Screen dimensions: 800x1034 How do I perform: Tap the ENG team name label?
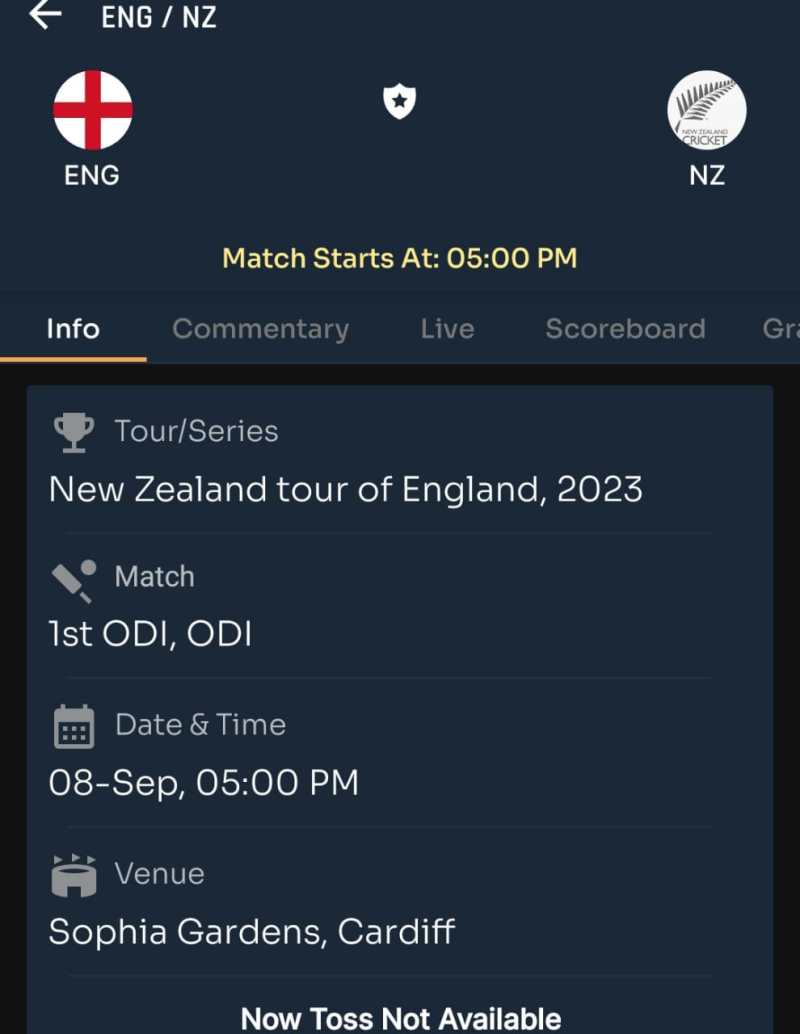coord(92,175)
